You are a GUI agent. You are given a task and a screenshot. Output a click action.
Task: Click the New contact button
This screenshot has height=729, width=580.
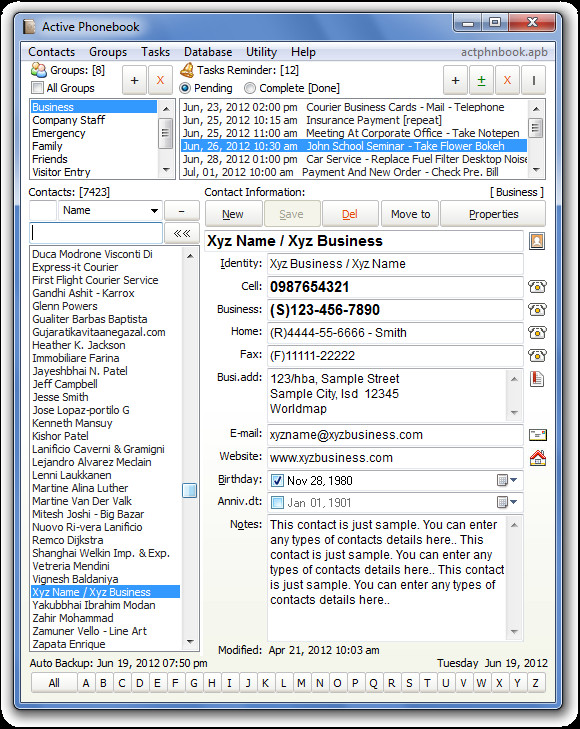[x=233, y=214]
